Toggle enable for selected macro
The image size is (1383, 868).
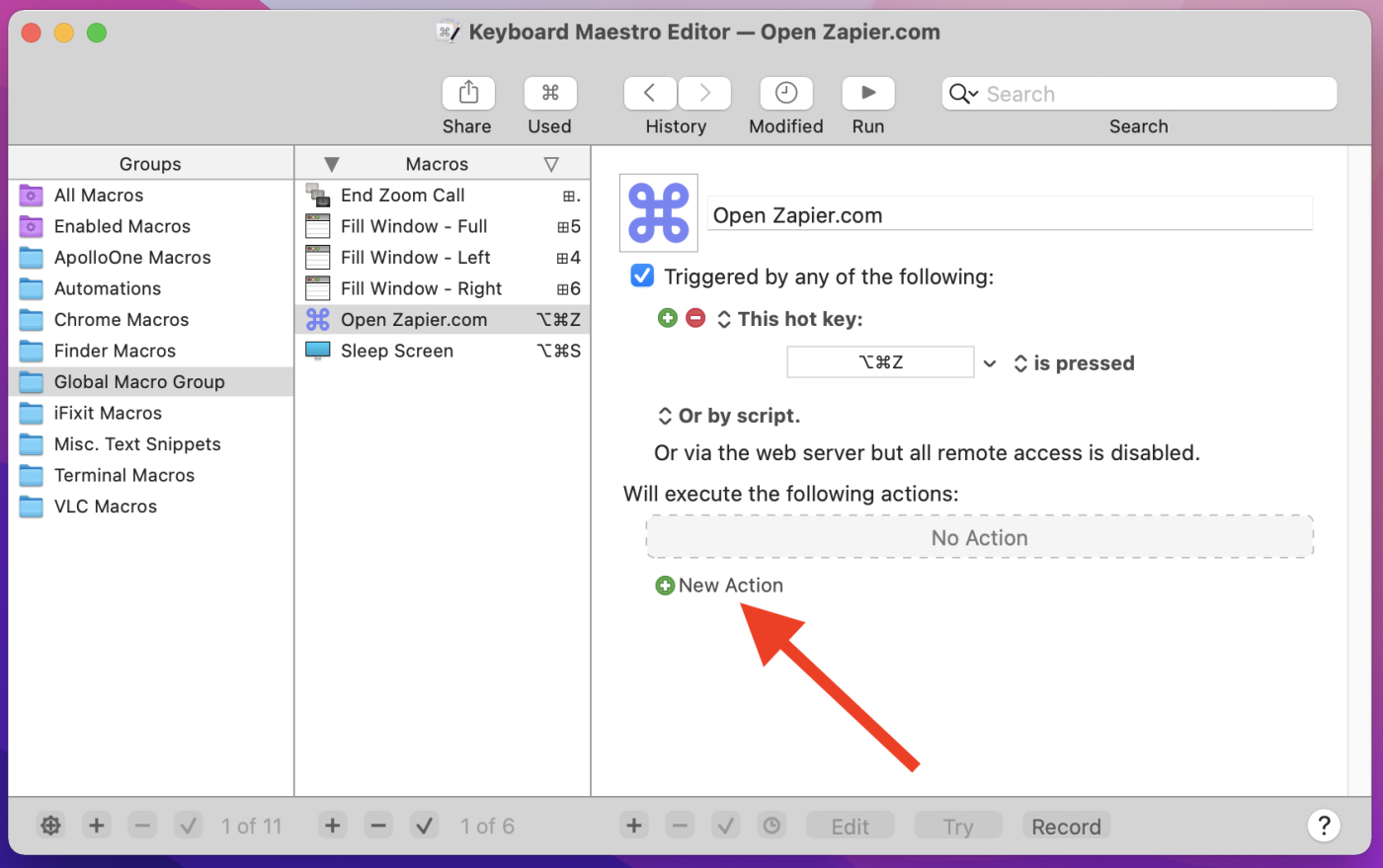(425, 826)
